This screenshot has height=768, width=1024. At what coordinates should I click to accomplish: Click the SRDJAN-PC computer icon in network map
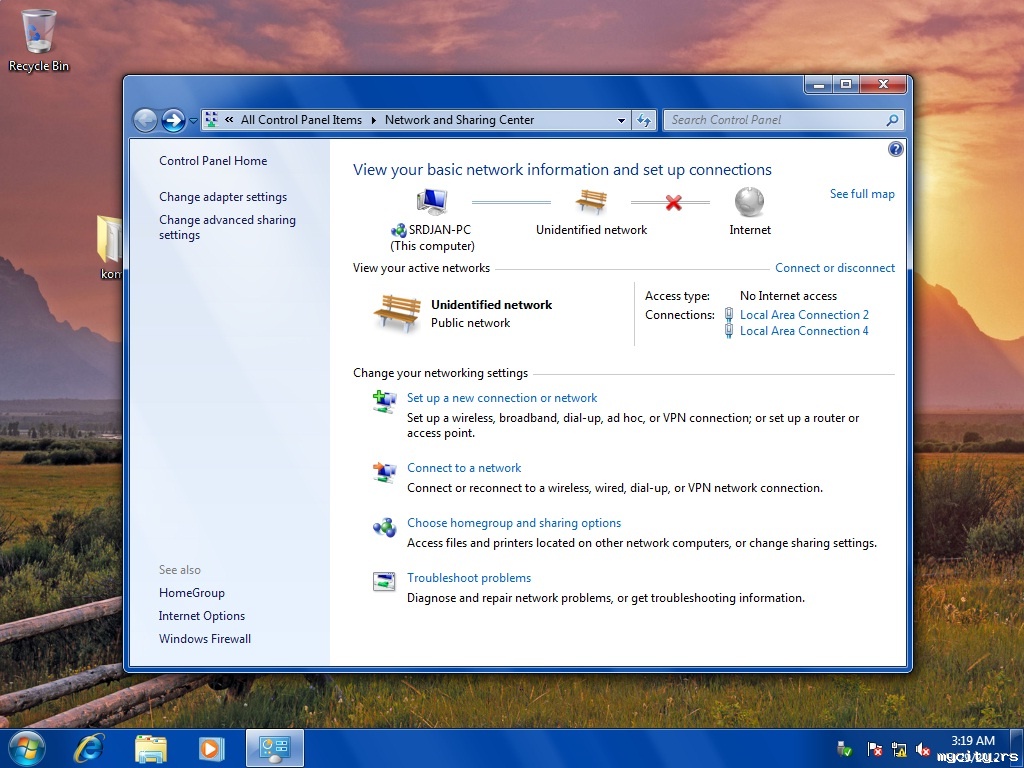point(432,202)
